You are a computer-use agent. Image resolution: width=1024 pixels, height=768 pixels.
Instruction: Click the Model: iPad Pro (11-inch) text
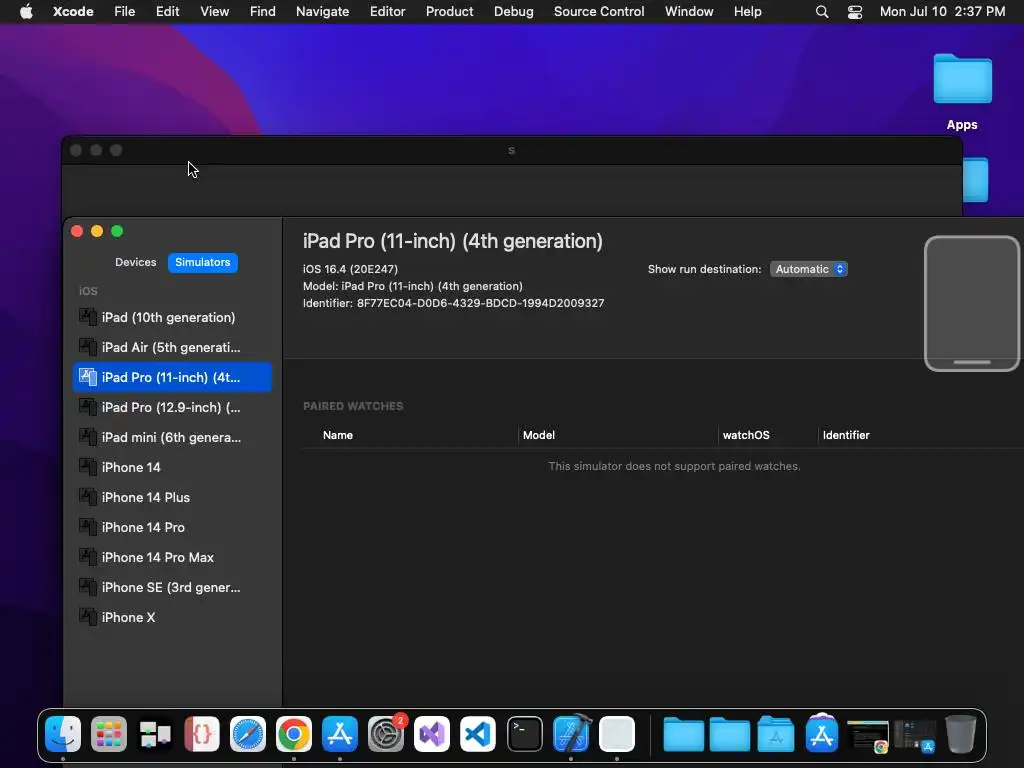[413, 286]
